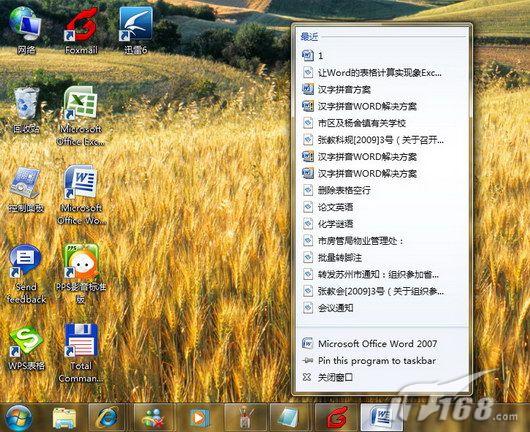
Task: Open recent document 会议通知
Action: pos(383,308)
